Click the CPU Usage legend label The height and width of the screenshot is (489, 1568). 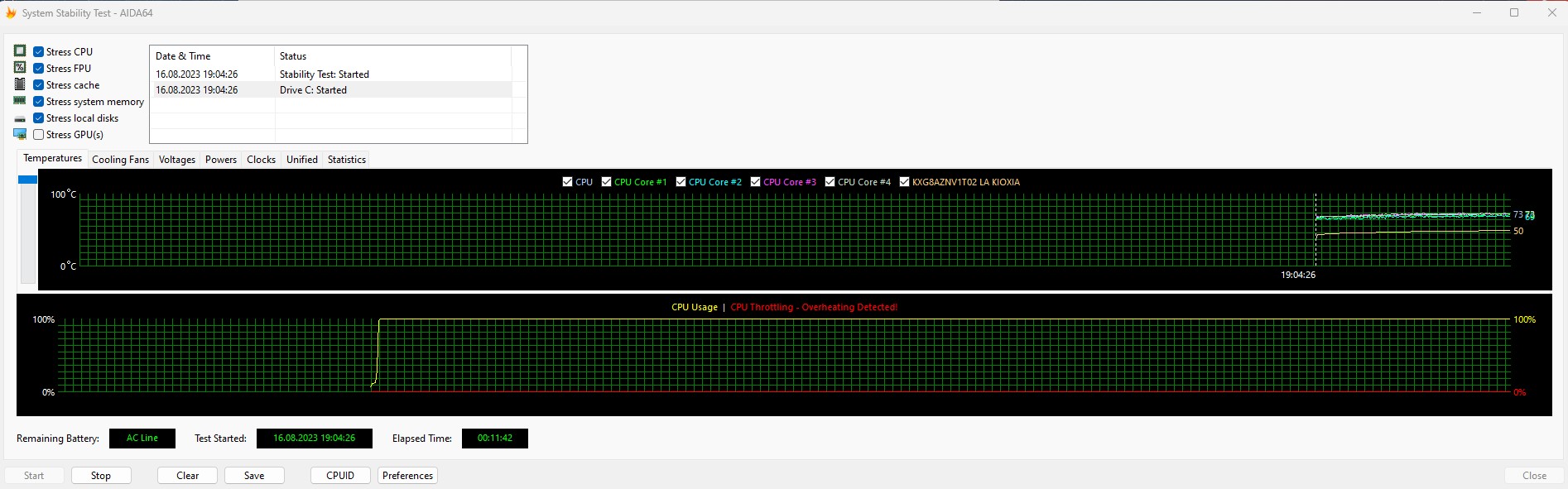point(695,307)
